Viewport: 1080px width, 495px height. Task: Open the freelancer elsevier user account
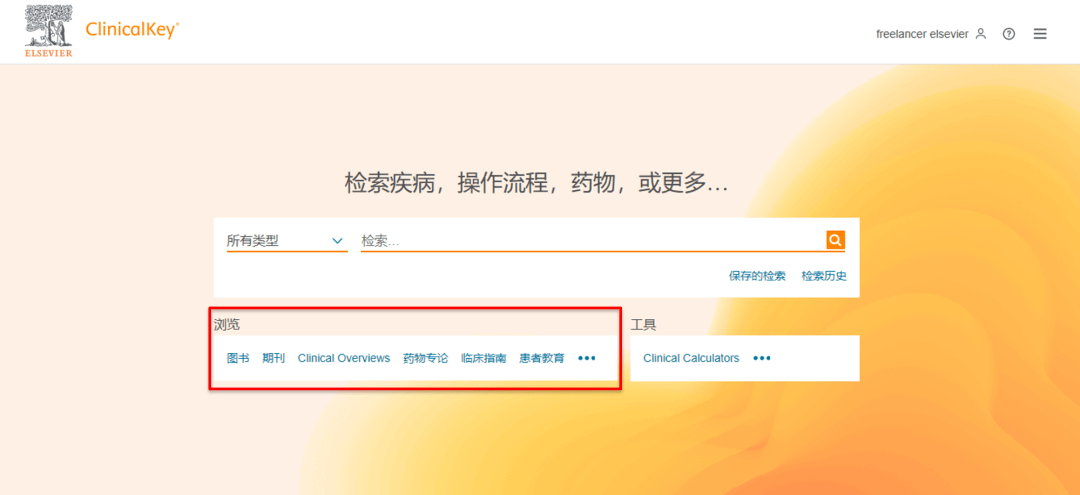931,34
